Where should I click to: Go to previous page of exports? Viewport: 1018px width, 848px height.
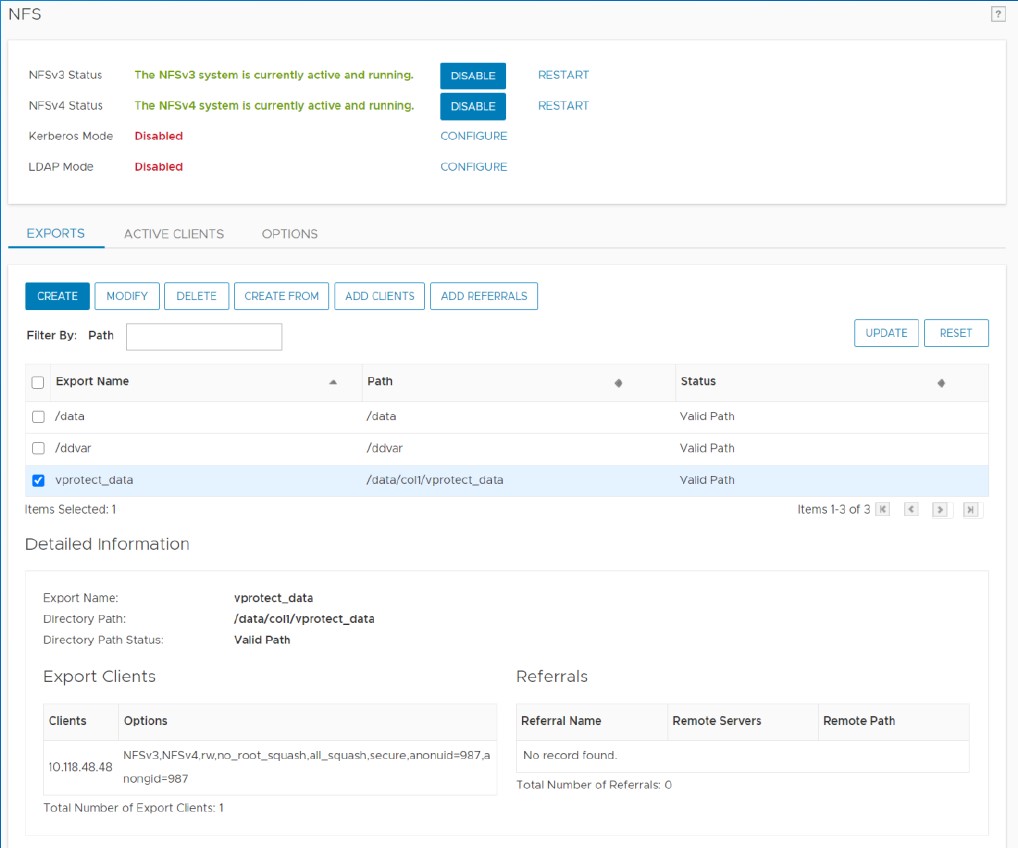911,510
